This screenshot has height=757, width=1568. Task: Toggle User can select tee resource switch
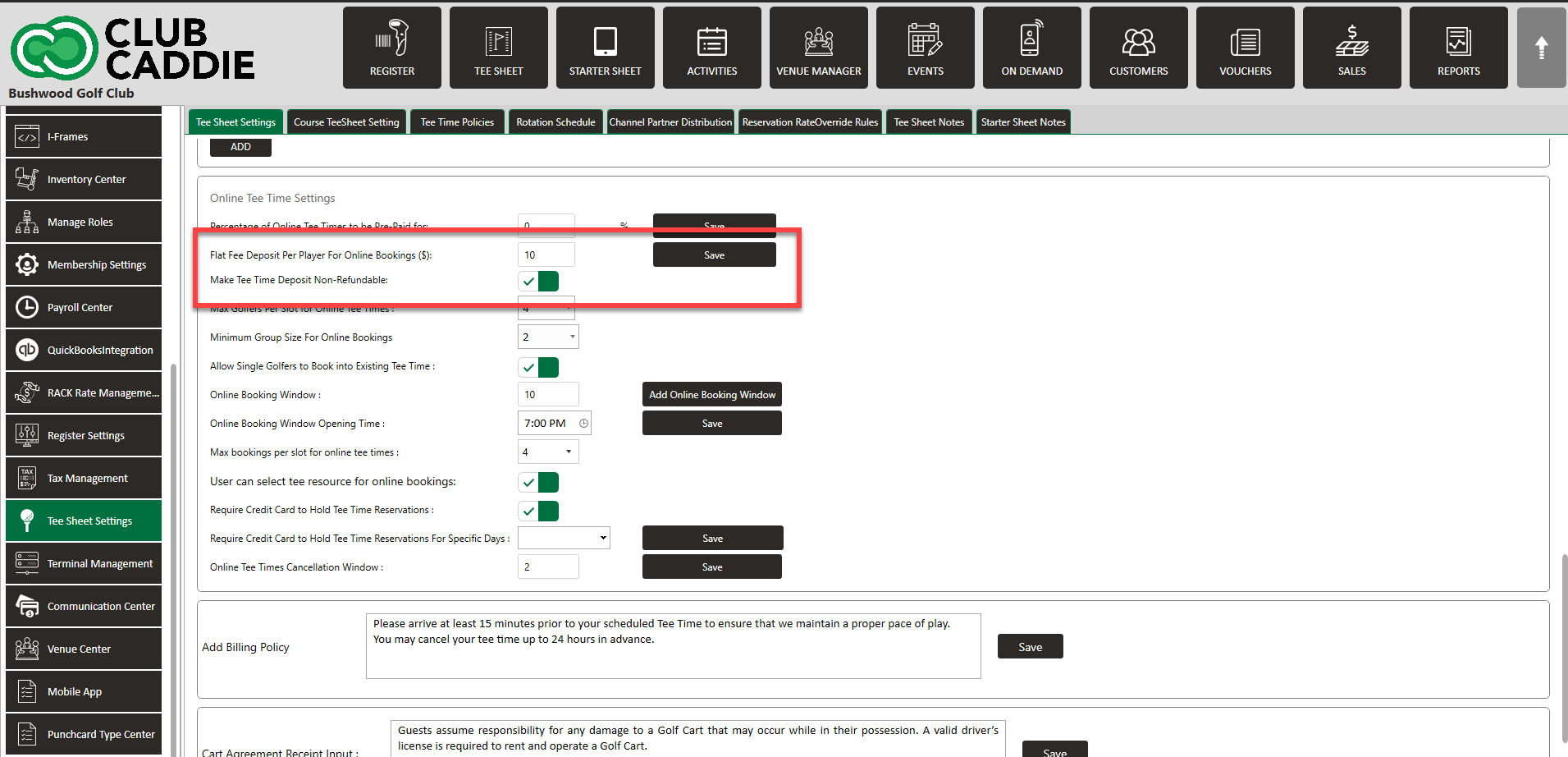tap(538, 482)
